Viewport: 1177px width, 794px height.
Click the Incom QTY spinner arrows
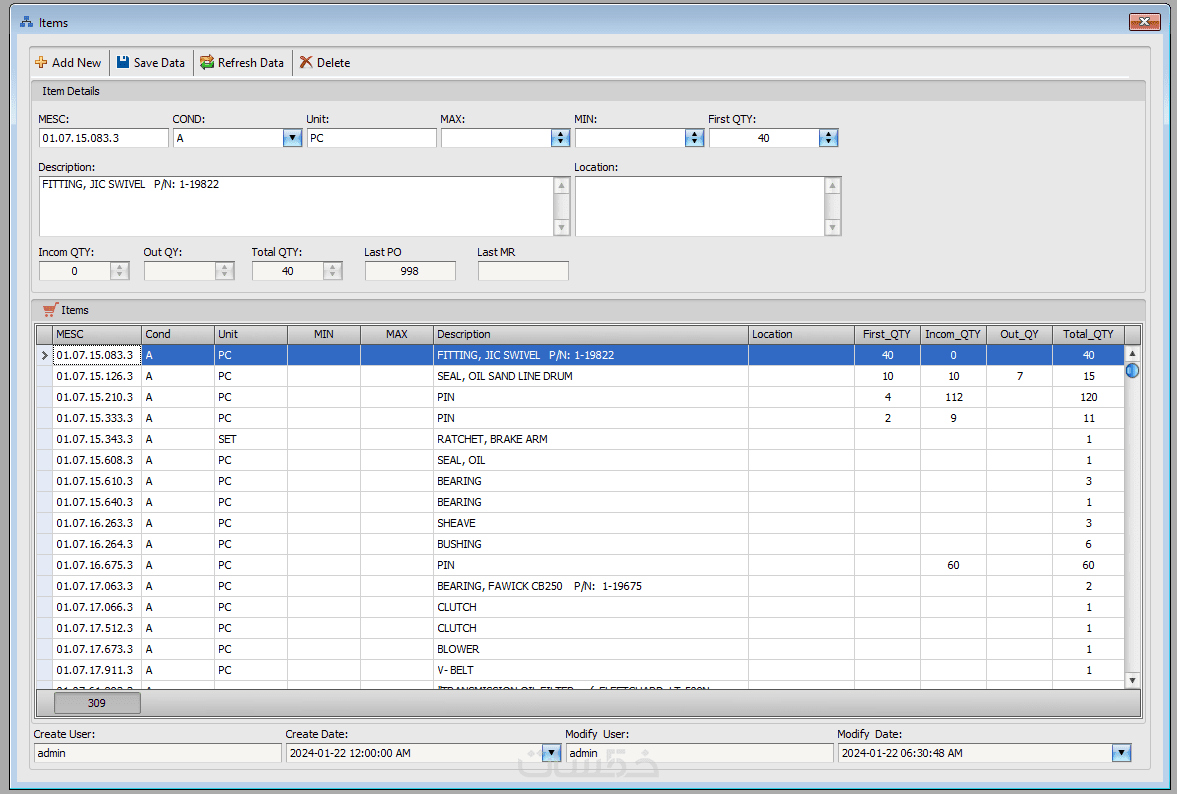pos(119,271)
